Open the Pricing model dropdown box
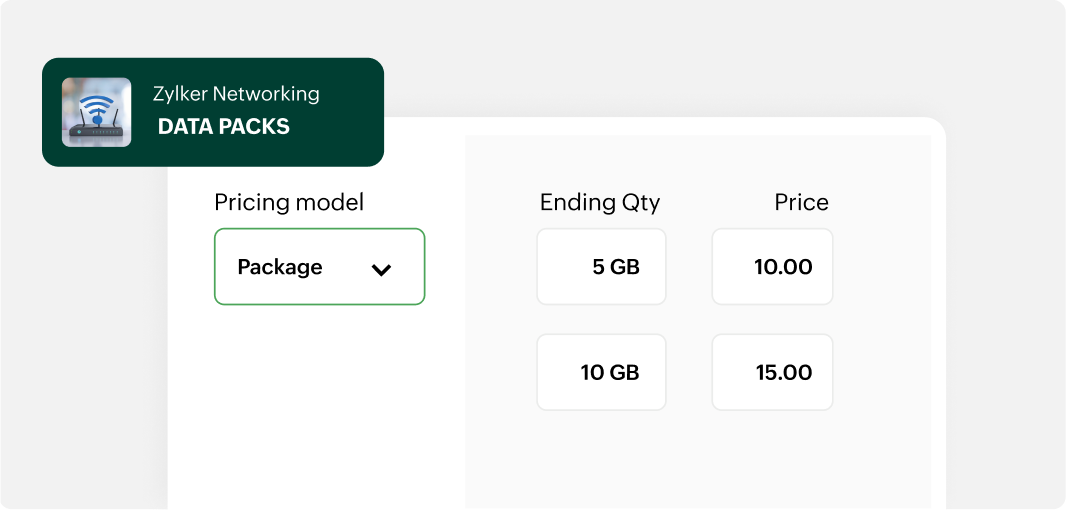The image size is (1067, 510). coord(319,267)
